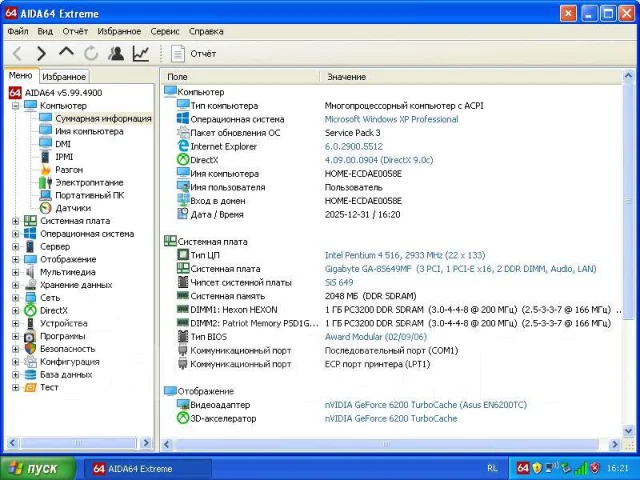Open the Gigabyte GA-8S649MF motherboard link
The width and height of the screenshot is (640, 480).
[460, 269]
